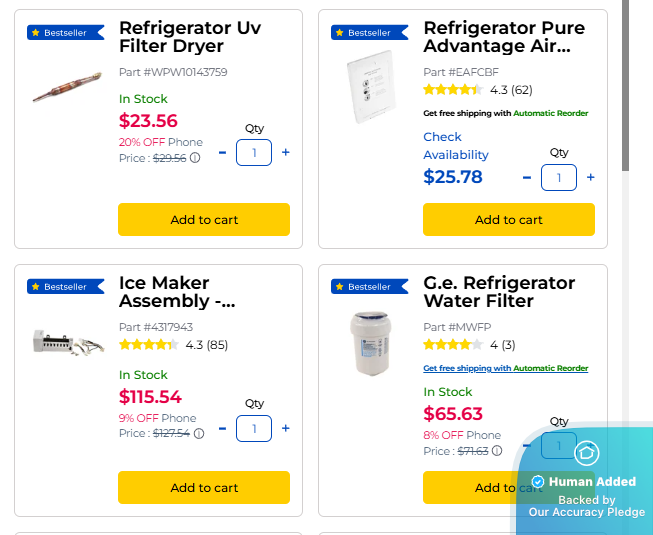Open Refrigerator Uv Filter Dryer product image
Image resolution: width=653 pixels, height=535 pixels.
coord(67,86)
